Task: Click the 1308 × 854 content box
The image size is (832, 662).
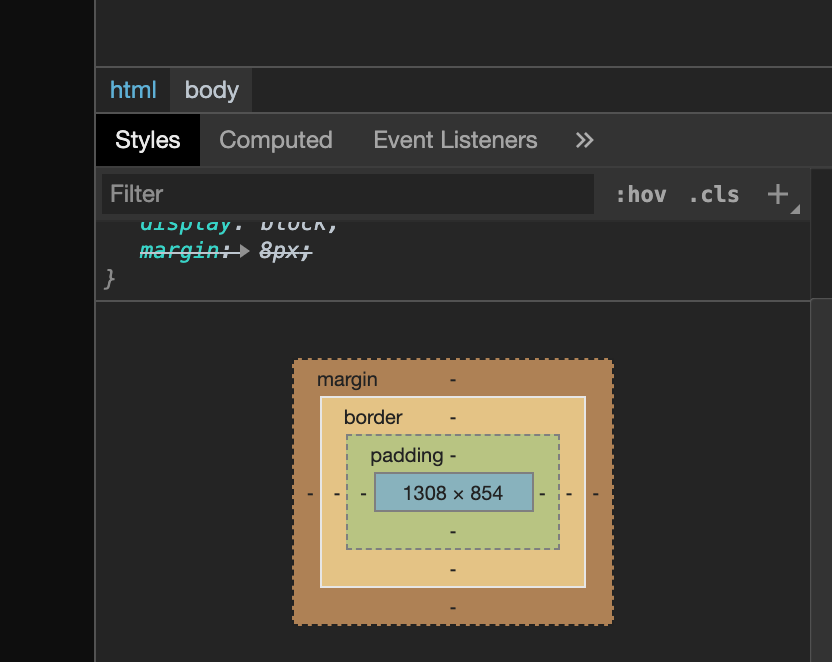Action: click(x=453, y=492)
